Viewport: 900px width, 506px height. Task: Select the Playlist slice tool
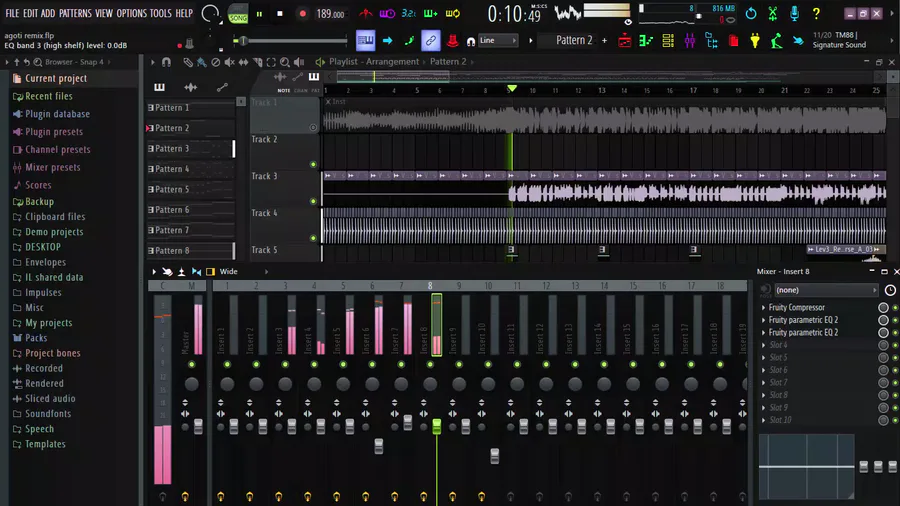(257, 62)
